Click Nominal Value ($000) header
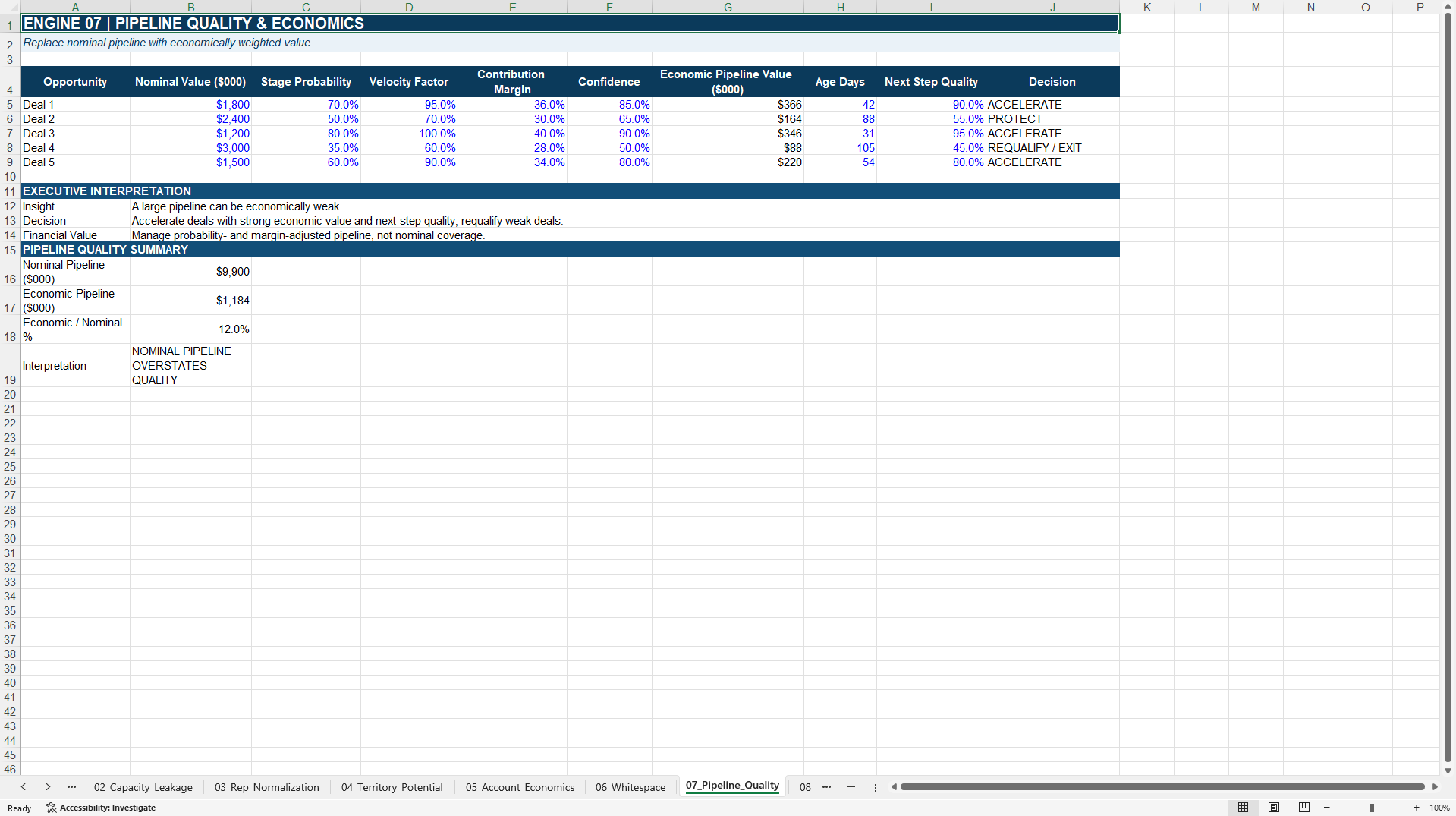Image resolution: width=1456 pixels, height=816 pixels. click(x=190, y=82)
